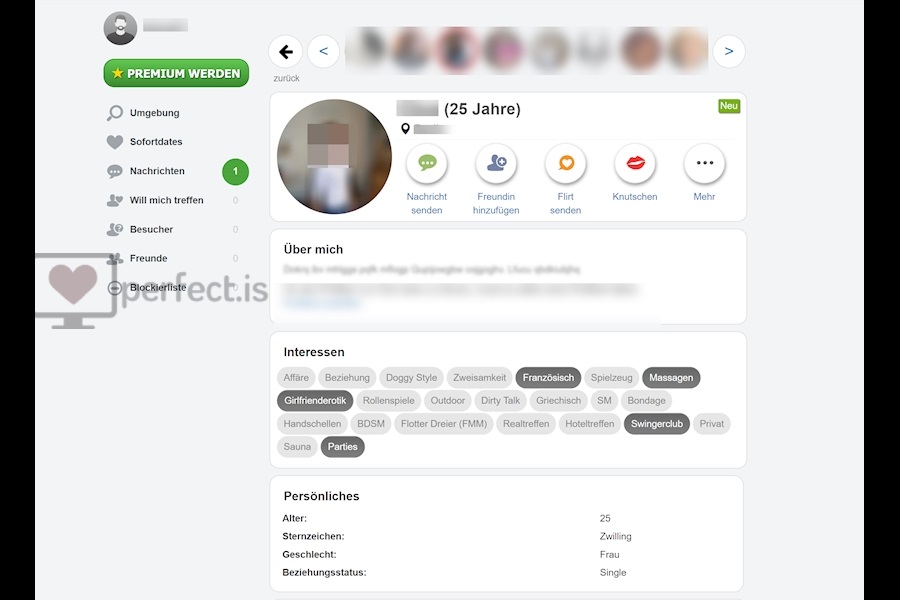Toggle the Swingerclub interest tag
Image resolution: width=900 pixels, height=600 pixels.
point(657,424)
